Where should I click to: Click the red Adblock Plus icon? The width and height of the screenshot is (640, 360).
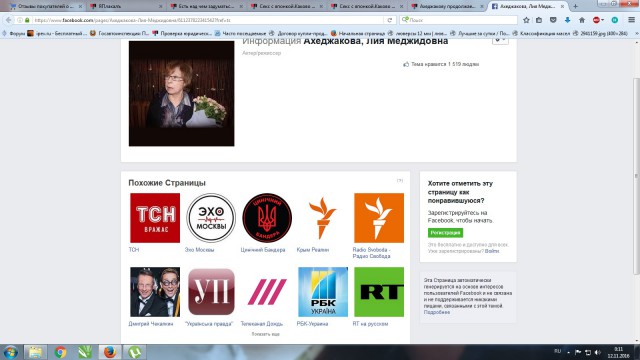tap(596, 20)
